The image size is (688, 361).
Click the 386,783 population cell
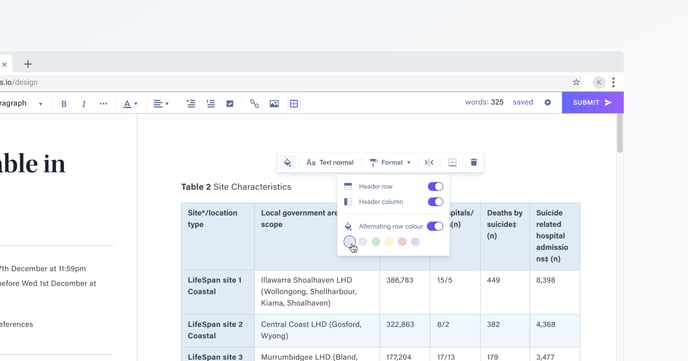pyautogui.click(x=405, y=292)
